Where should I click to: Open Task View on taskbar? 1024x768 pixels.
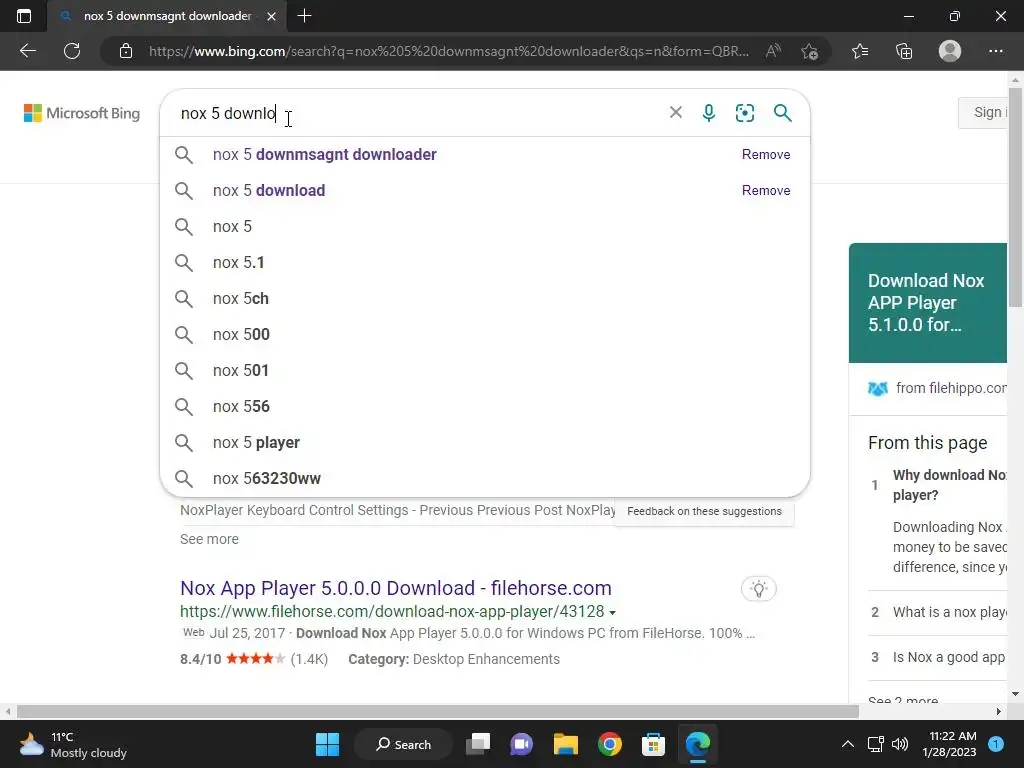click(478, 744)
